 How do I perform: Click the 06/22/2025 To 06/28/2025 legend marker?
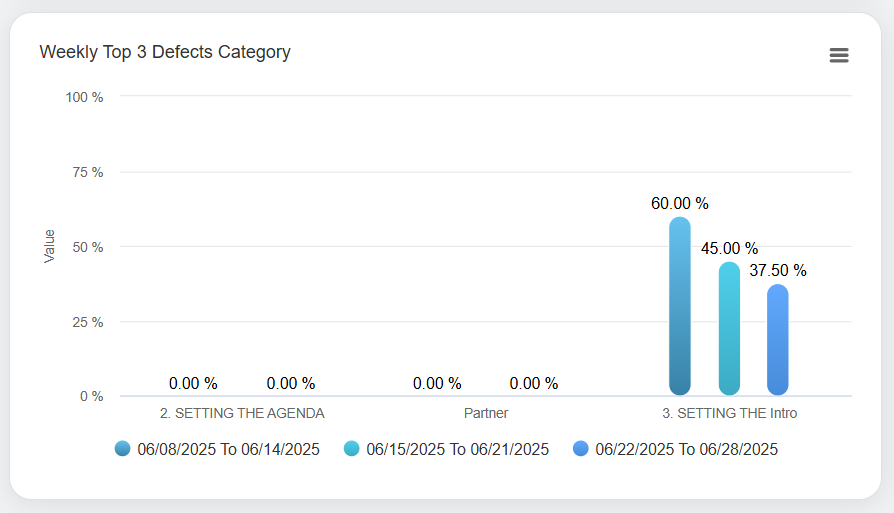[581, 449]
